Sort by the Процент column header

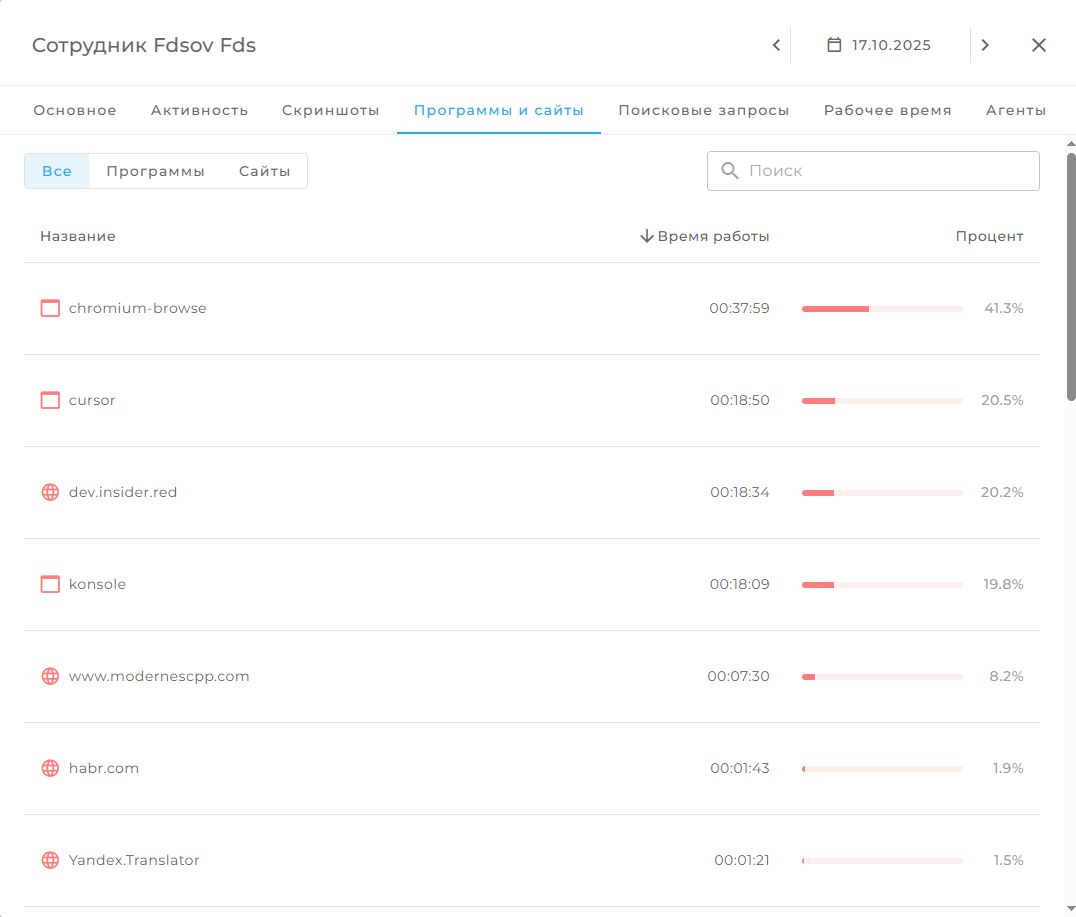tap(989, 236)
